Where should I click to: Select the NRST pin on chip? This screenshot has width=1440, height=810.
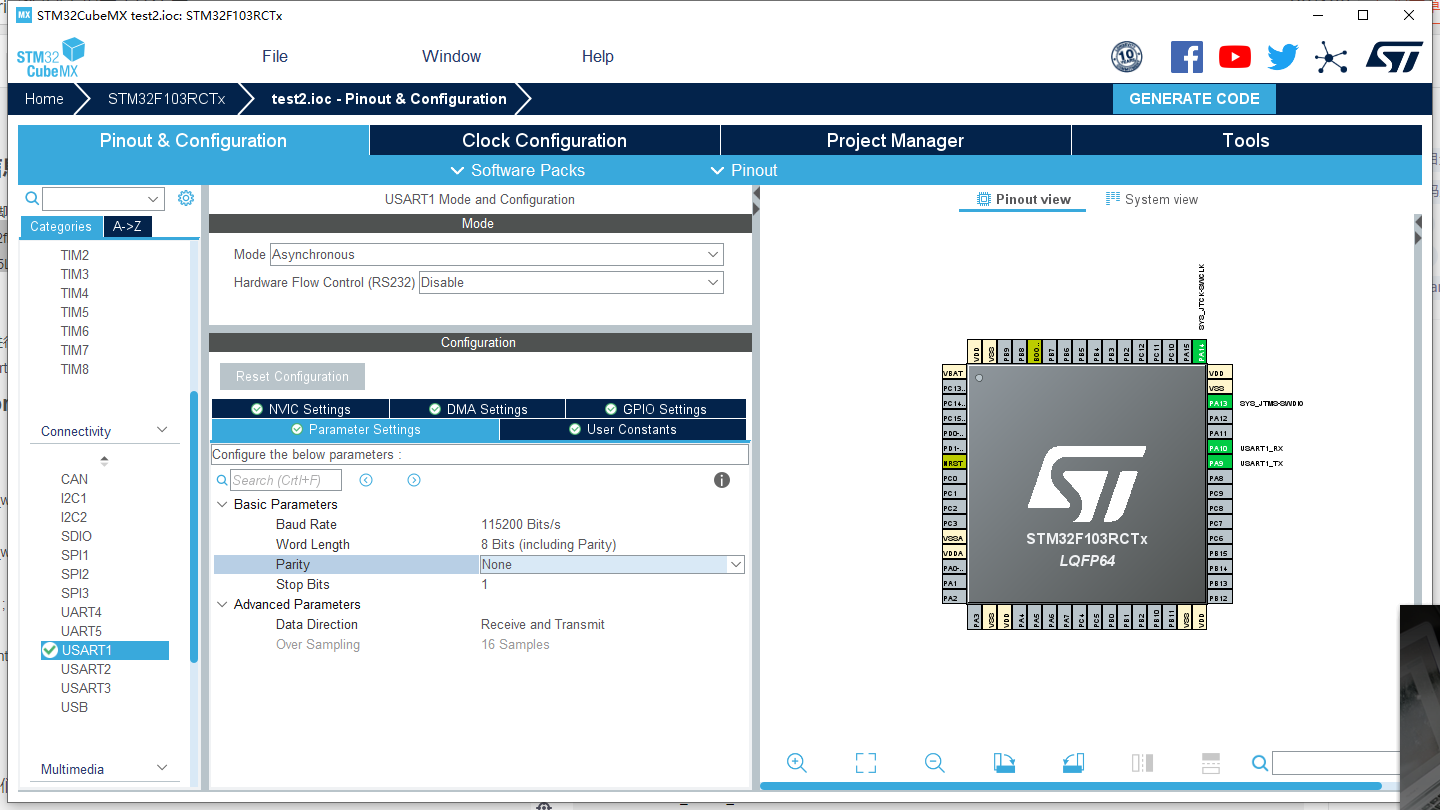(954, 463)
